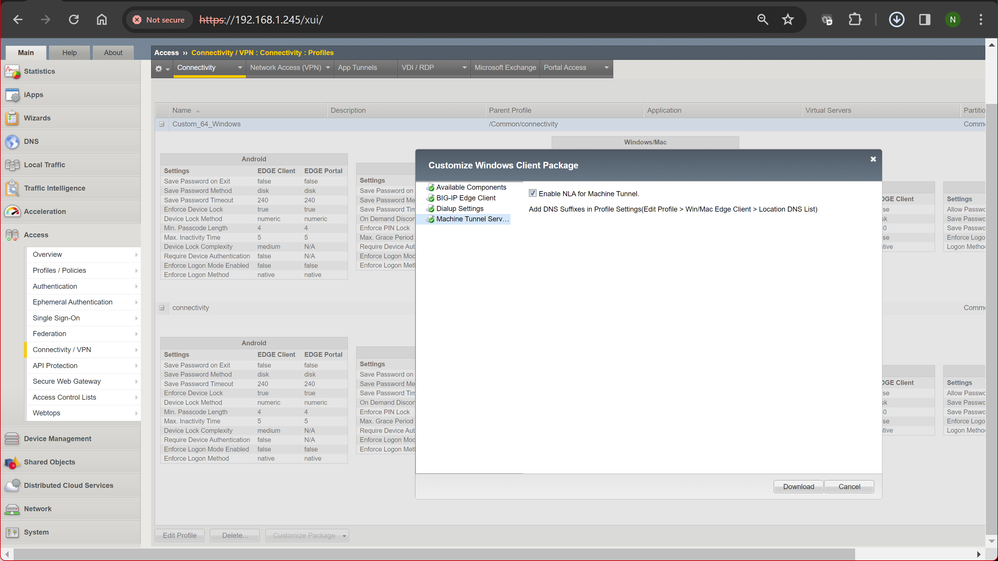This screenshot has width=998, height=561.
Task: Collapse the connectivity profile row
Action: (x=162, y=308)
